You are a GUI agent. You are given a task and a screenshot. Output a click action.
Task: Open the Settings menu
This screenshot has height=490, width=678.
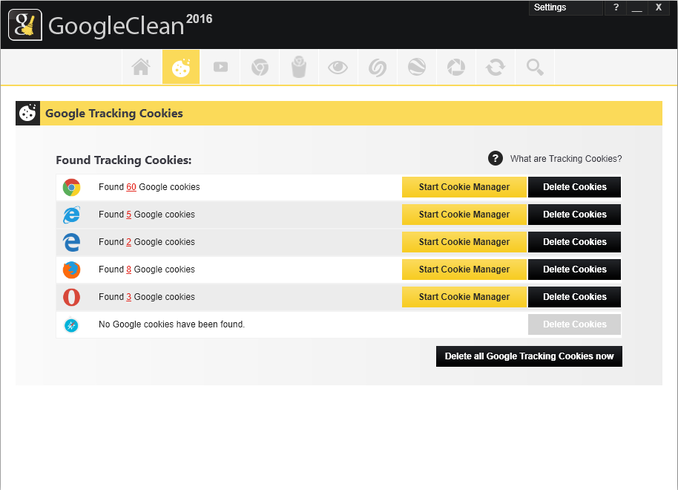pyautogui.click(x=565, y=7)
